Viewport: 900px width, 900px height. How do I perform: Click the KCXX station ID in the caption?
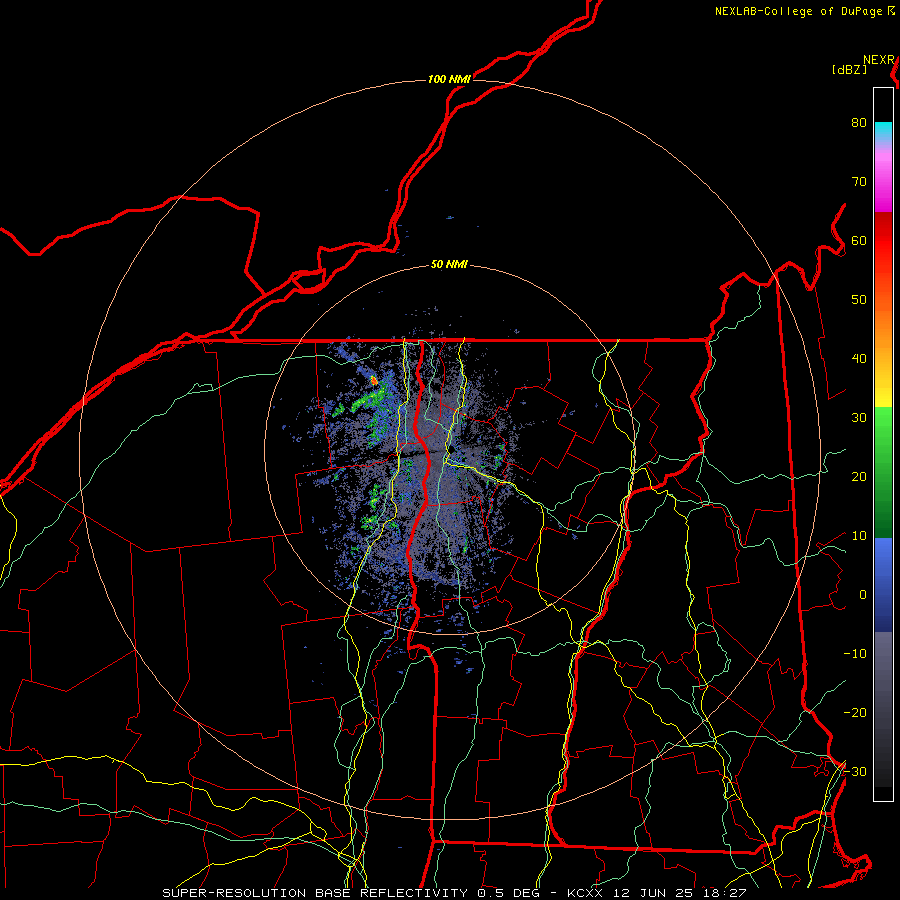pos(587,893)
